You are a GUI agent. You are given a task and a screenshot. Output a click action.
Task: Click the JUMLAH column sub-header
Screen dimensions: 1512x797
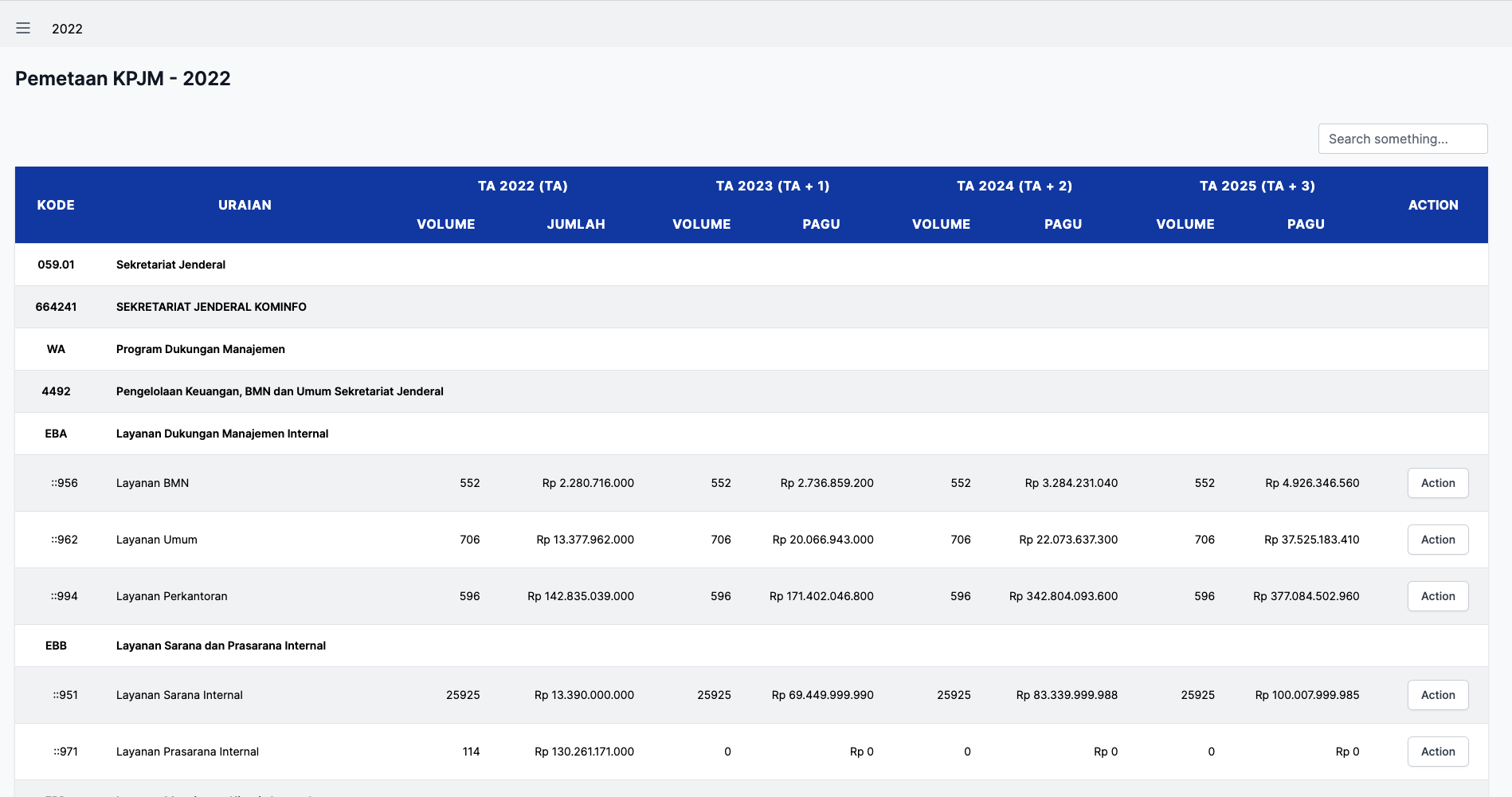click(x=575, y=224)
